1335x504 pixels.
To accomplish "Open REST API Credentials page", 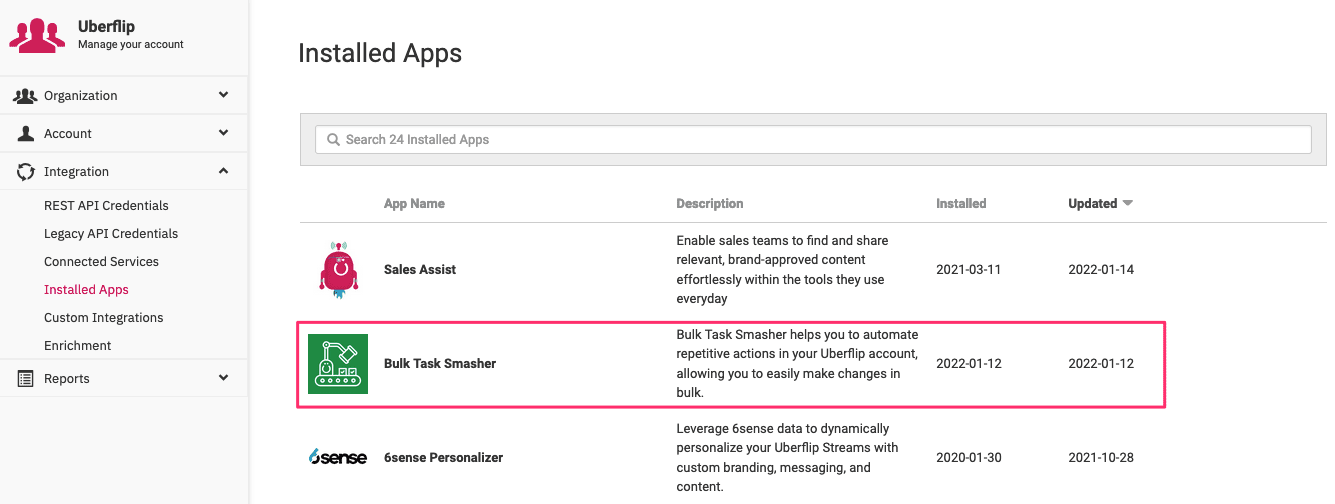I will click(x=106, y=206).
